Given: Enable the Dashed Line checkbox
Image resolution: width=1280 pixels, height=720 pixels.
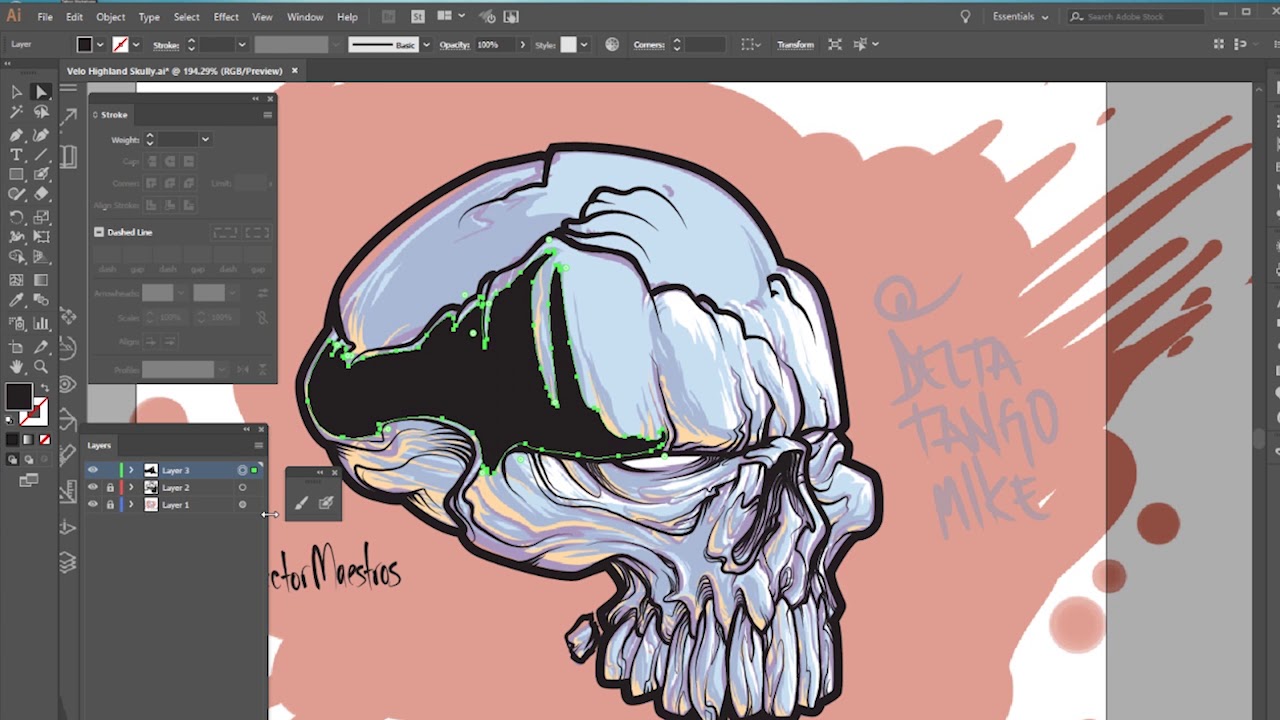Looking at the screenshot, I should [x=99, y=232].
